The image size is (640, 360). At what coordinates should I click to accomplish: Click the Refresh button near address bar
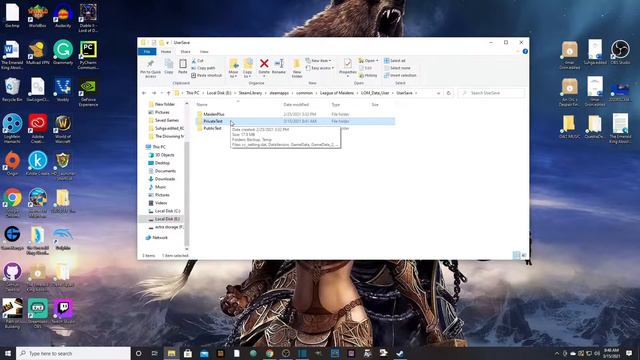[449, 93]
